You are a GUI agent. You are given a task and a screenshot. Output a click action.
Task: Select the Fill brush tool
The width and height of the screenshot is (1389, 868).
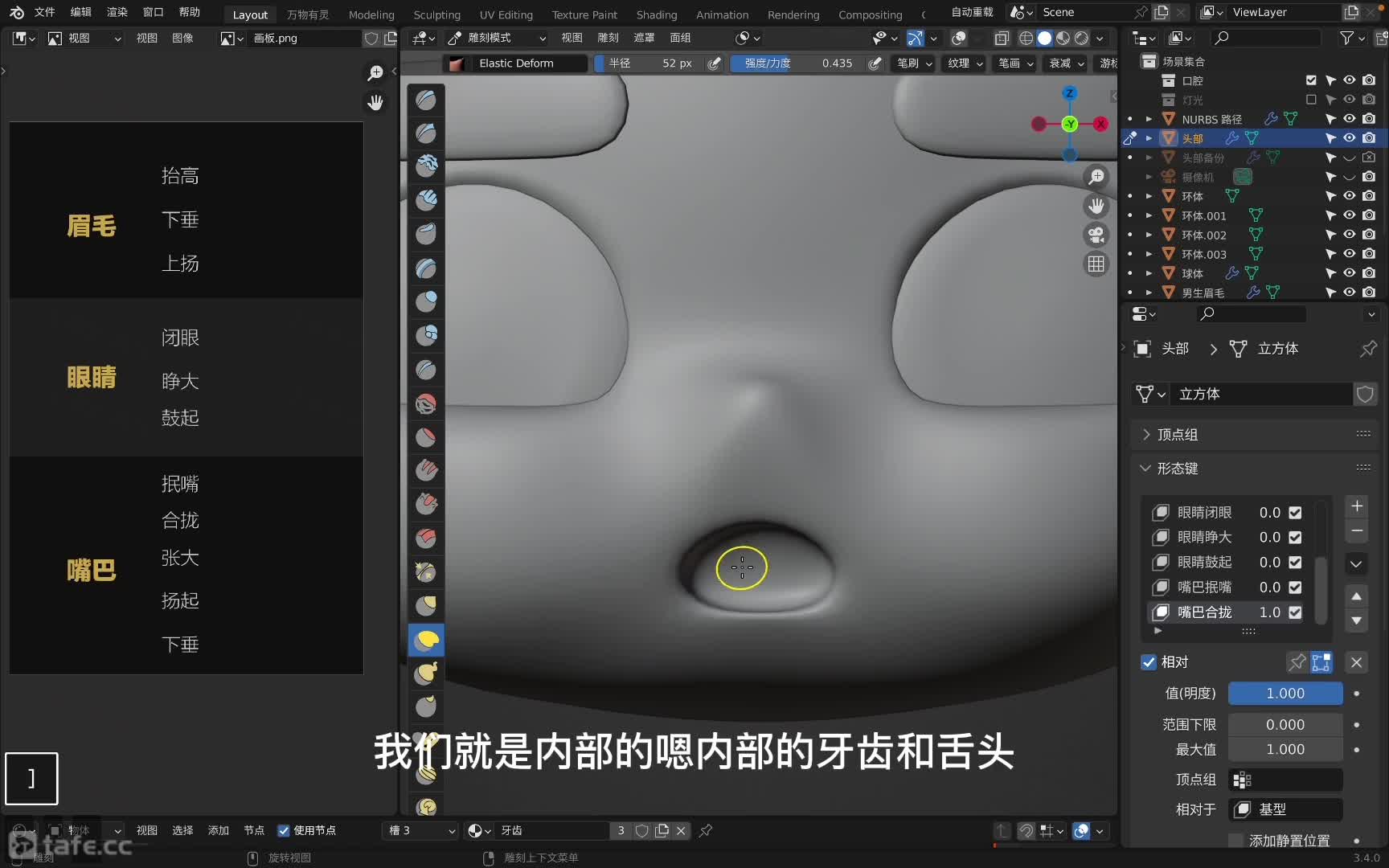click(x=426, y=470)
